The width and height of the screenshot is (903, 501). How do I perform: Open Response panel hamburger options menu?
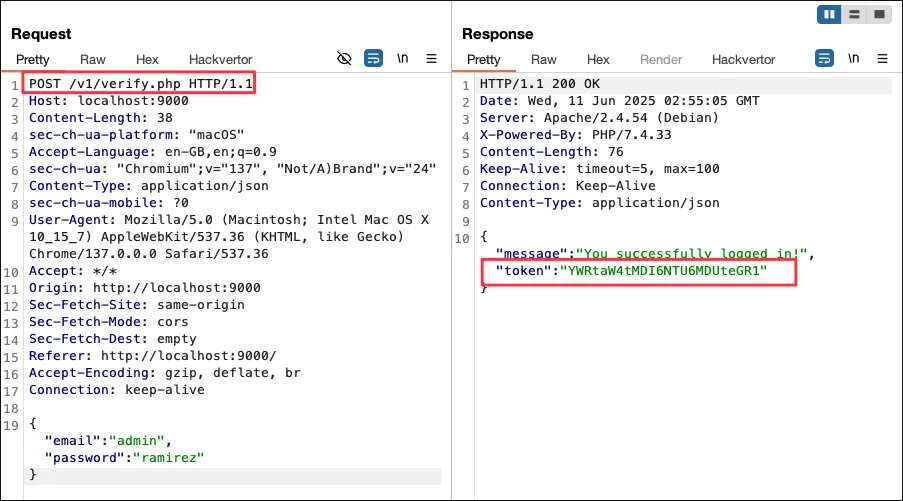880,59
